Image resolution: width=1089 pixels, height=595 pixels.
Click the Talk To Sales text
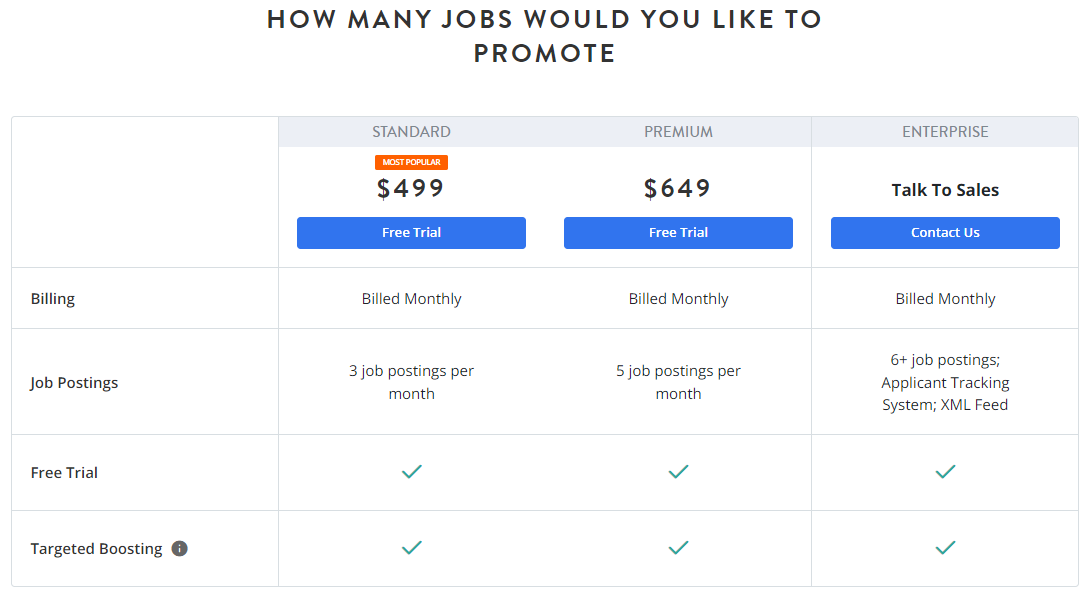point(945,189)
